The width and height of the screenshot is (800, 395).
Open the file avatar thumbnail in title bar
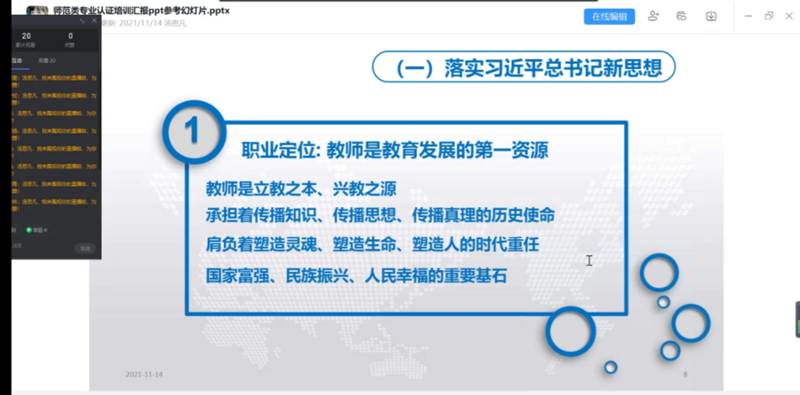37,10
